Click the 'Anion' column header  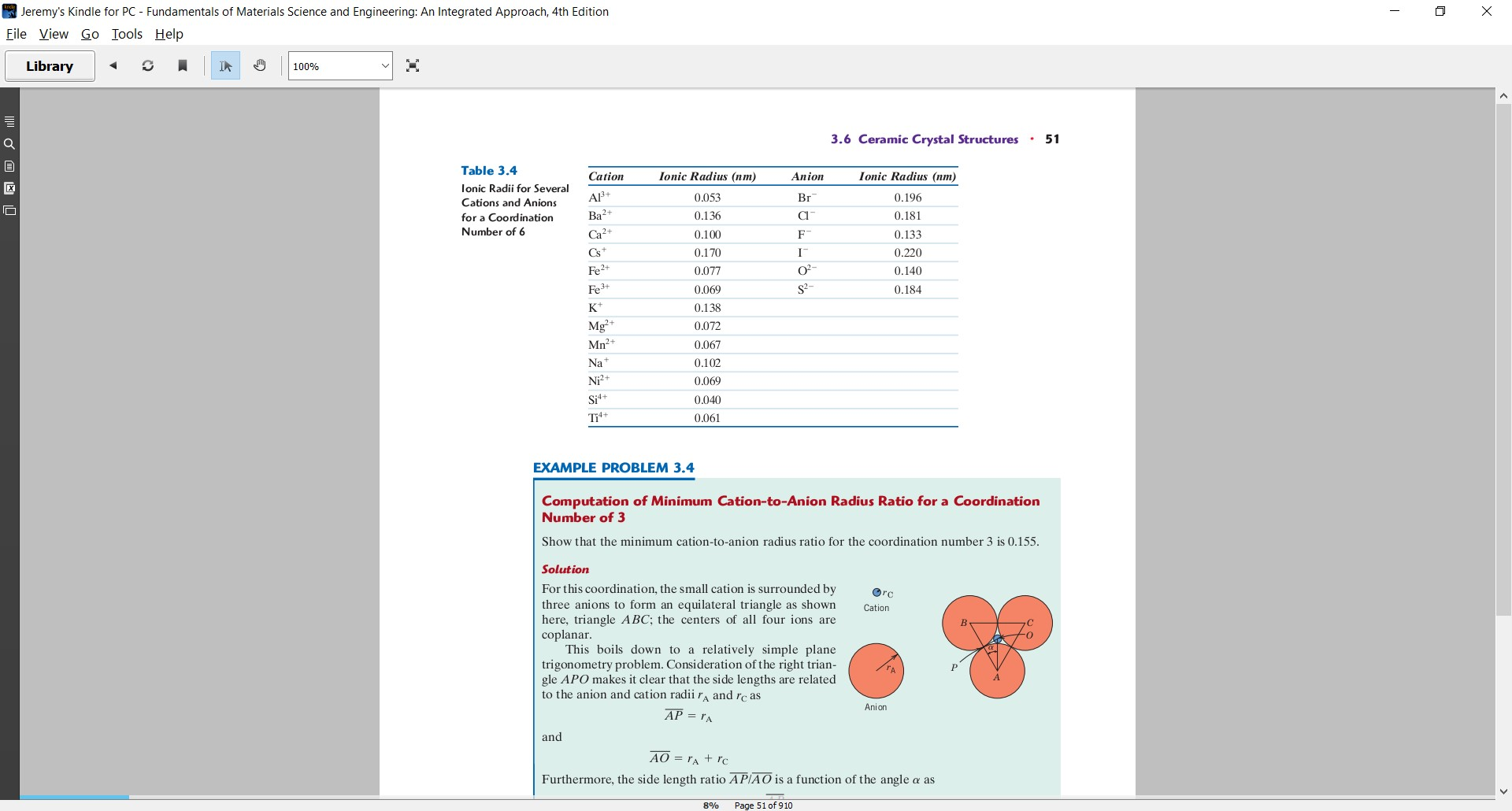pos(808,176)
